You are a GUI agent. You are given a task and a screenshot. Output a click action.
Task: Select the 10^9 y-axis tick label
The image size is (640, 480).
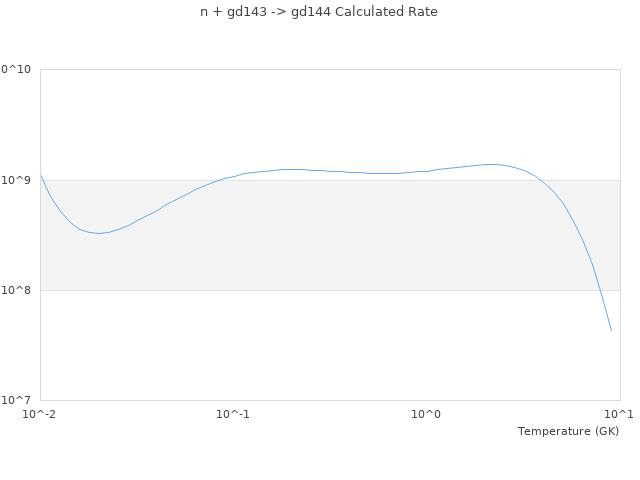click(19, 180)
